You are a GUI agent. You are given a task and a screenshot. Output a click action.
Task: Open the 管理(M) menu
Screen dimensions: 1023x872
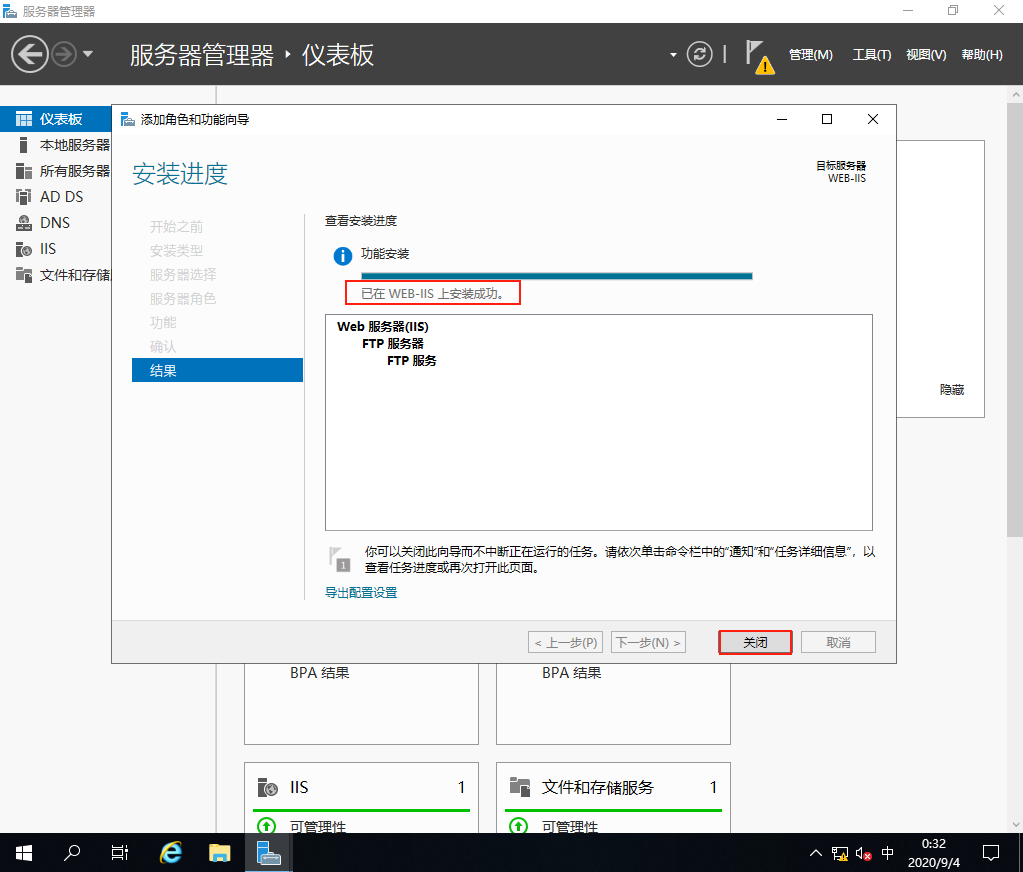tap(810, 55)
